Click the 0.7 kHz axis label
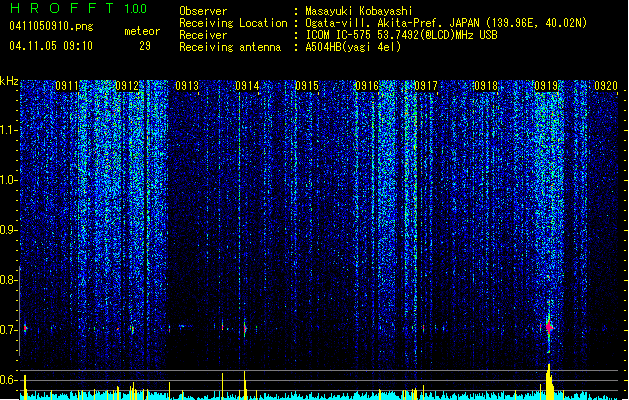 [8, 330]
